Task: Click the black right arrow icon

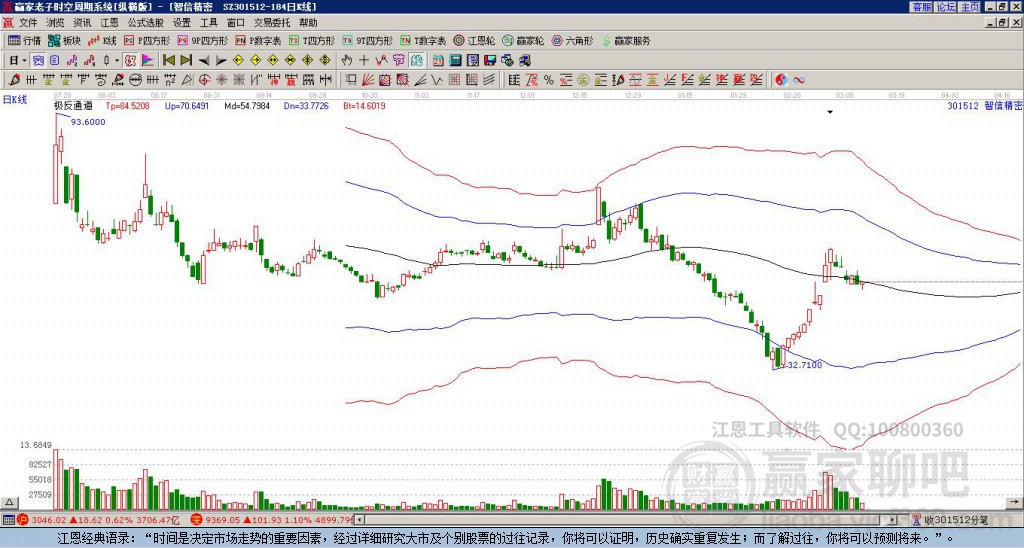Action: point(221,61)
